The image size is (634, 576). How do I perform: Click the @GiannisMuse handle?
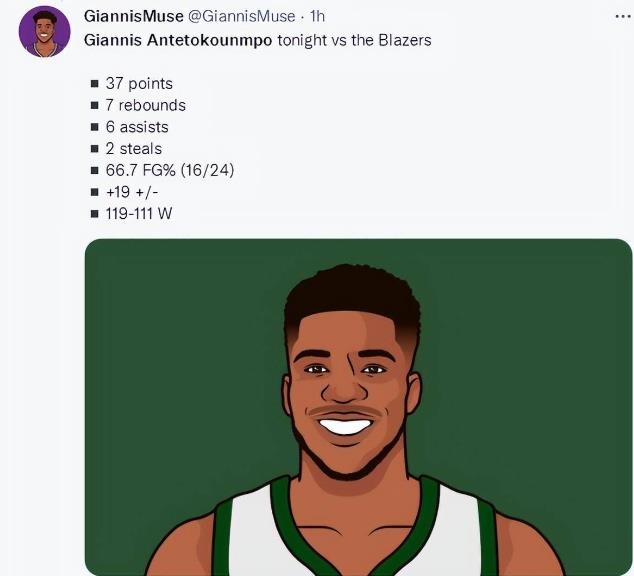(242, 16)
